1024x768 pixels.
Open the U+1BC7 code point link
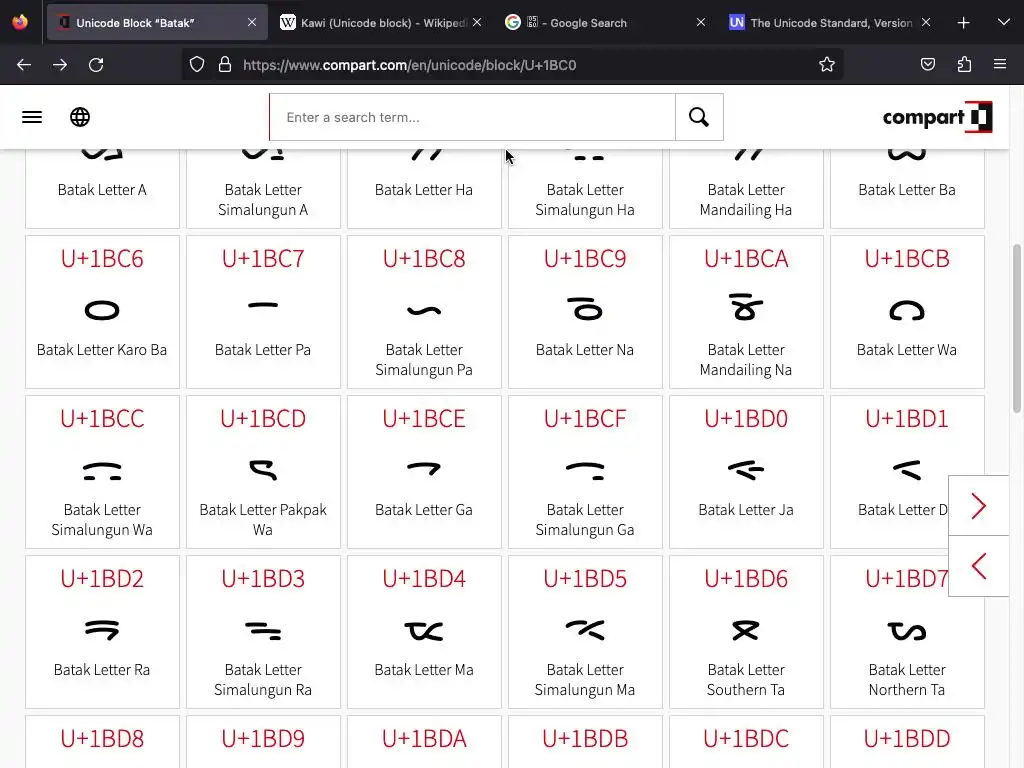click(x=263, y=259)
